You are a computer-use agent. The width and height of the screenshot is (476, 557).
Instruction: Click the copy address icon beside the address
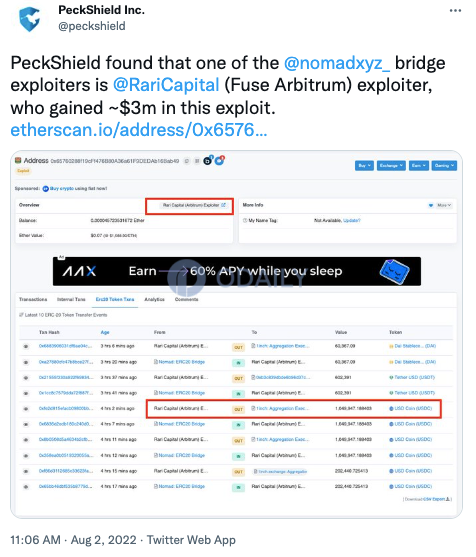[x=186, y=161]
